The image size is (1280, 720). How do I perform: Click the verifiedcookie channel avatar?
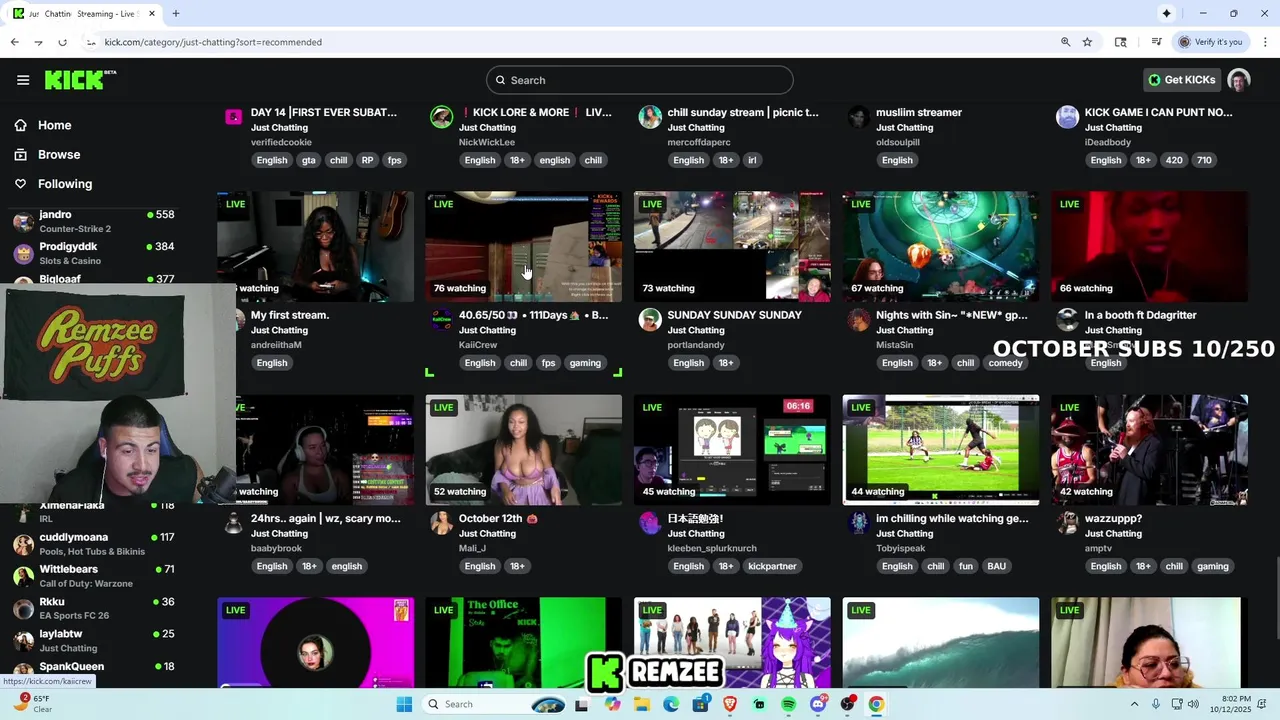pos(233,117)
